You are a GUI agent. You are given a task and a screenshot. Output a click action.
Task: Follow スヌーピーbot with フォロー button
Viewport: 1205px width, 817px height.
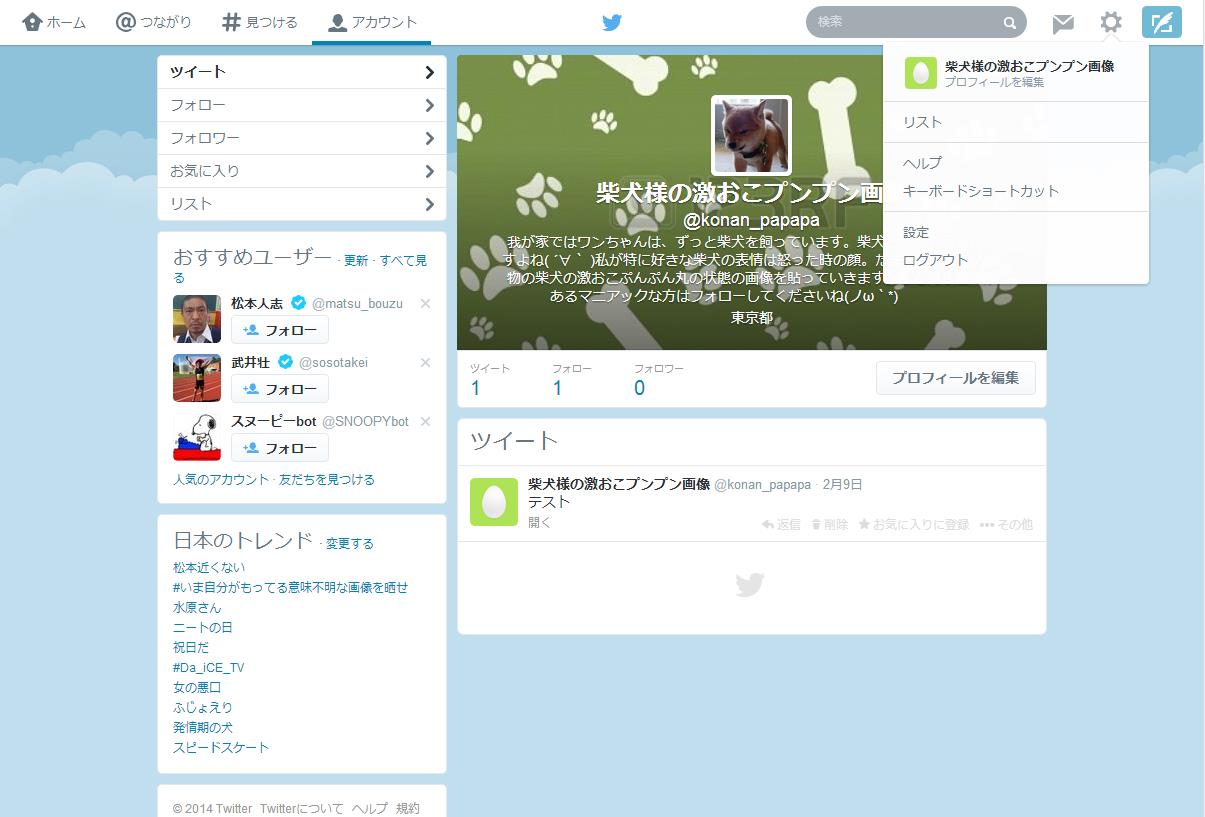(280, 448)
